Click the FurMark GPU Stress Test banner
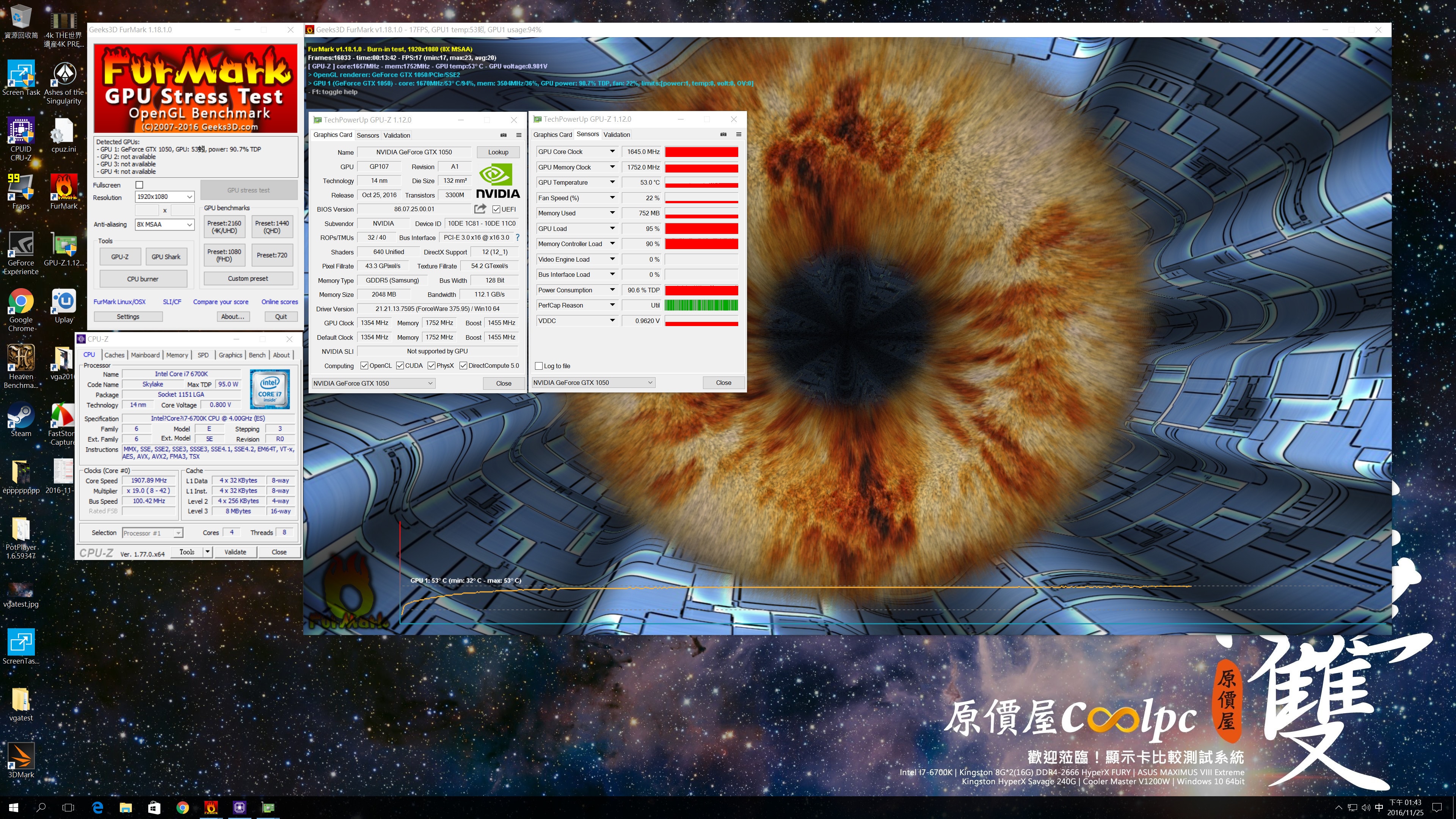Viewport: 1456px width, 819px height. 196,88
